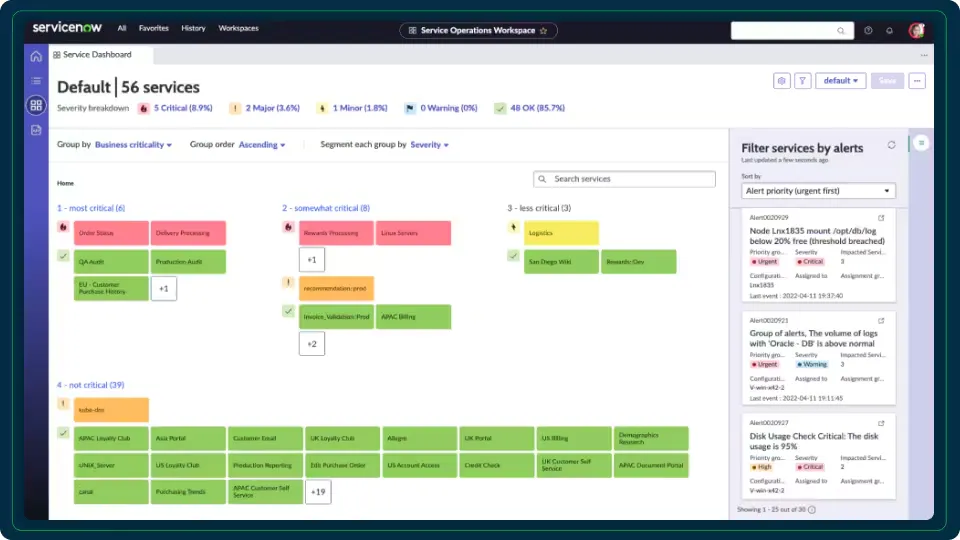Image resolution: width=960 pixels, height=540 pixels.
Task: Open the list view icon in sidebar
Action: (36, 81)
